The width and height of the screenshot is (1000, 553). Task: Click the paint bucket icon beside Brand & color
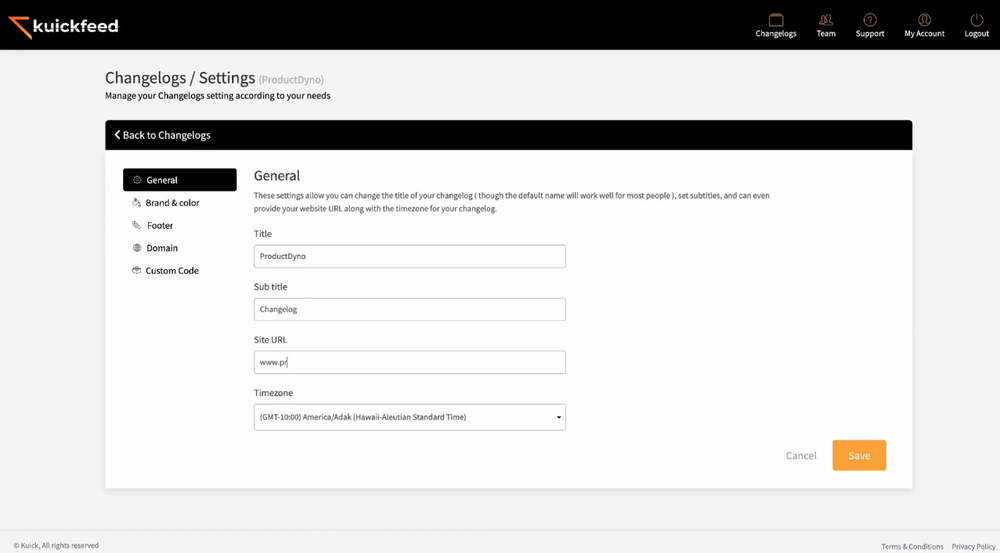[136, 202]
